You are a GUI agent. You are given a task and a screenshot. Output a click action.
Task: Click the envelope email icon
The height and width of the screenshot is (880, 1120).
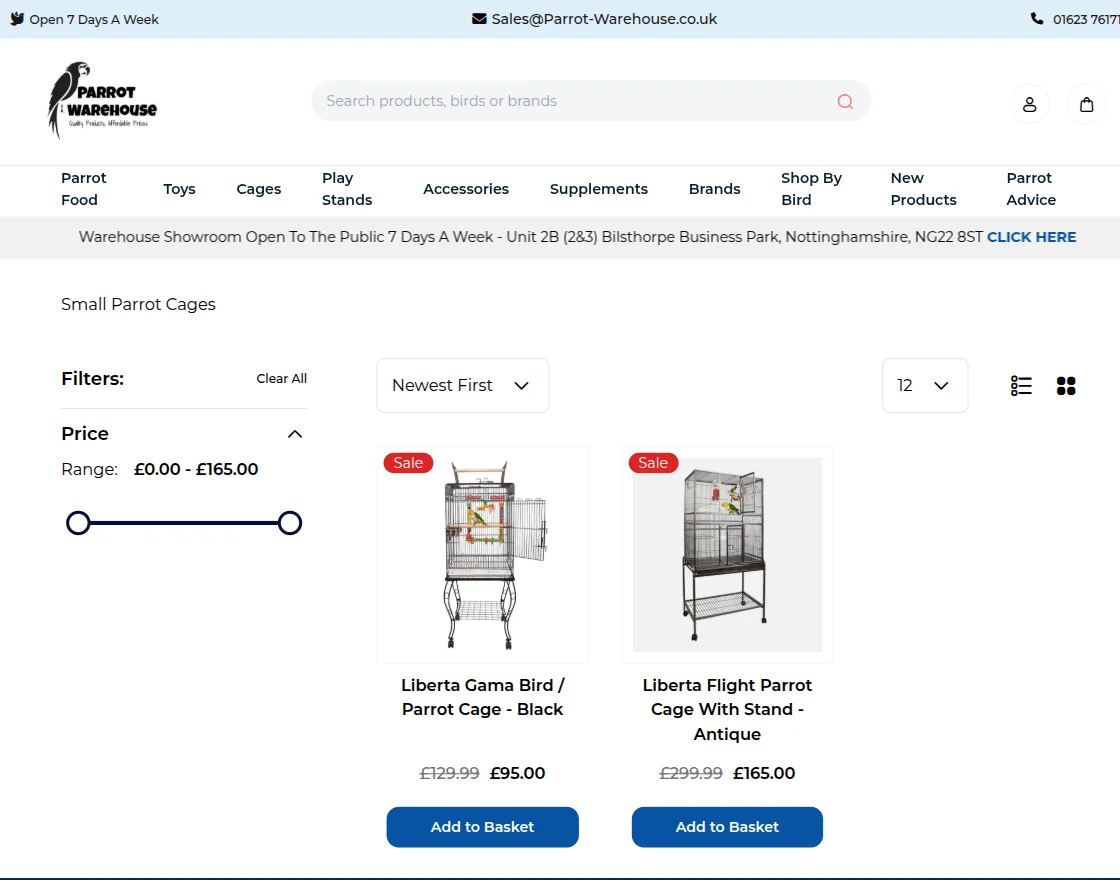[x=479, y=19]
